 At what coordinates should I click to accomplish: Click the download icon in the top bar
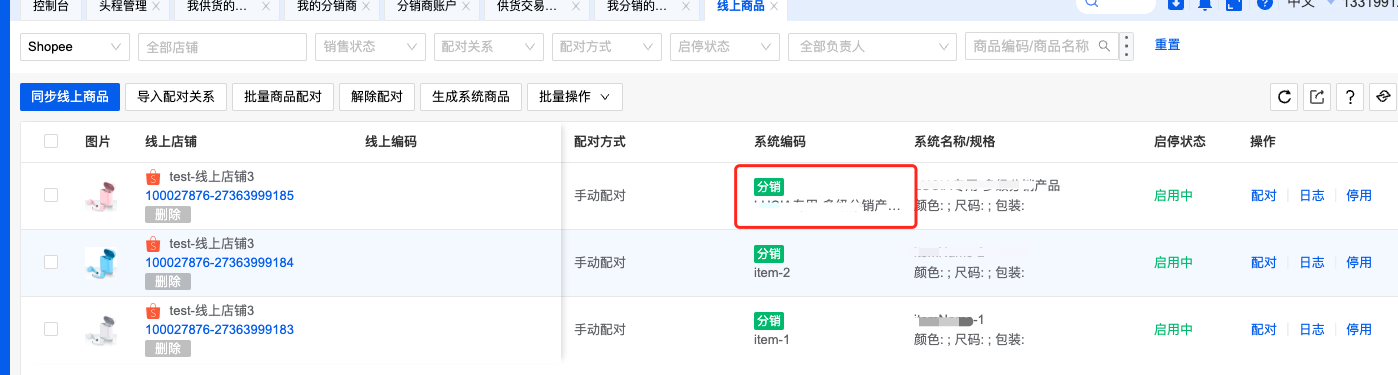click(x=1176, y=4)
